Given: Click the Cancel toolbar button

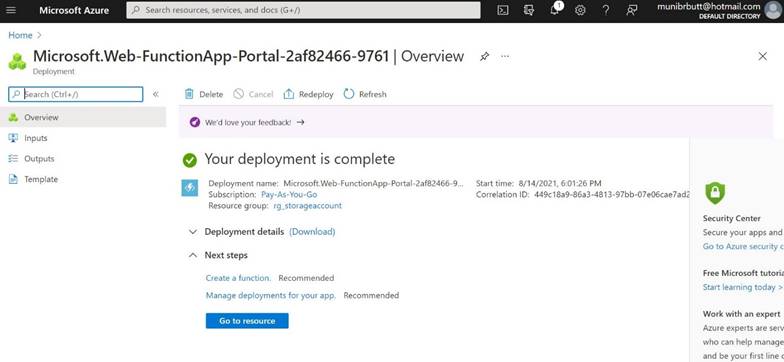Looking at the screenshot, I should (x=254, y=94).
